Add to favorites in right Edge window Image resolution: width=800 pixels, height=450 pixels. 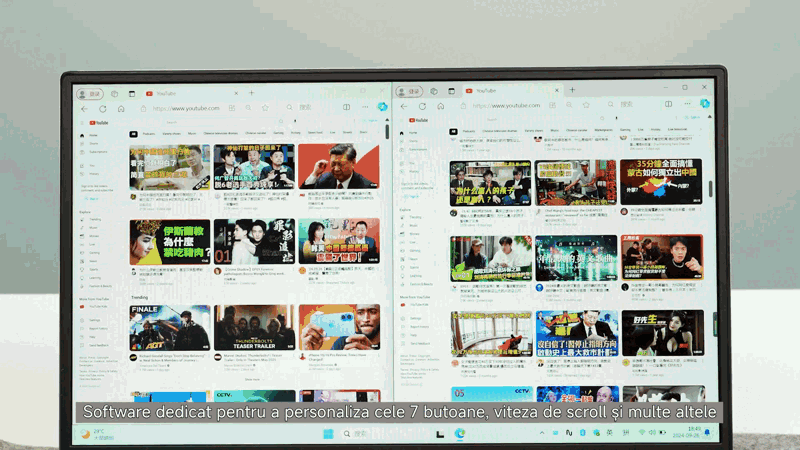pyautogui.click(x=586, y=105)
